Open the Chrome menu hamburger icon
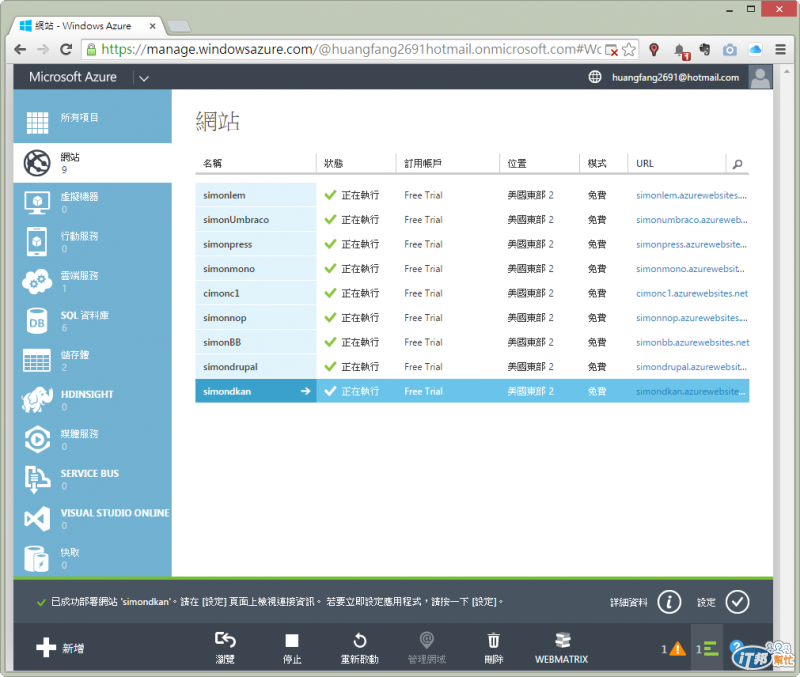This screenshot has height=677, width=800. point(780,49)
